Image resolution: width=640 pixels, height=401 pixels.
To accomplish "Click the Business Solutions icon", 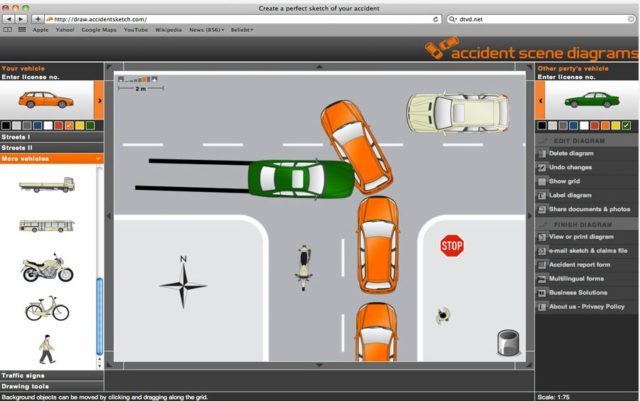I will click(x=542, y=293).
